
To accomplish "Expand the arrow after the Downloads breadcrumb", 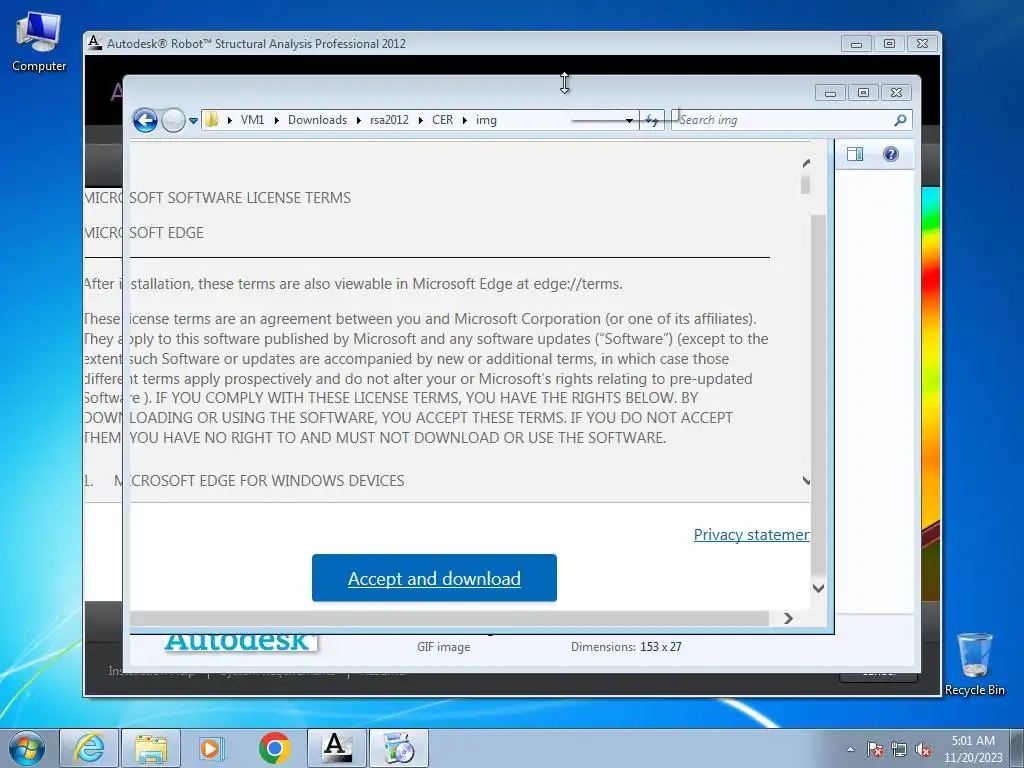I will 359,120.
